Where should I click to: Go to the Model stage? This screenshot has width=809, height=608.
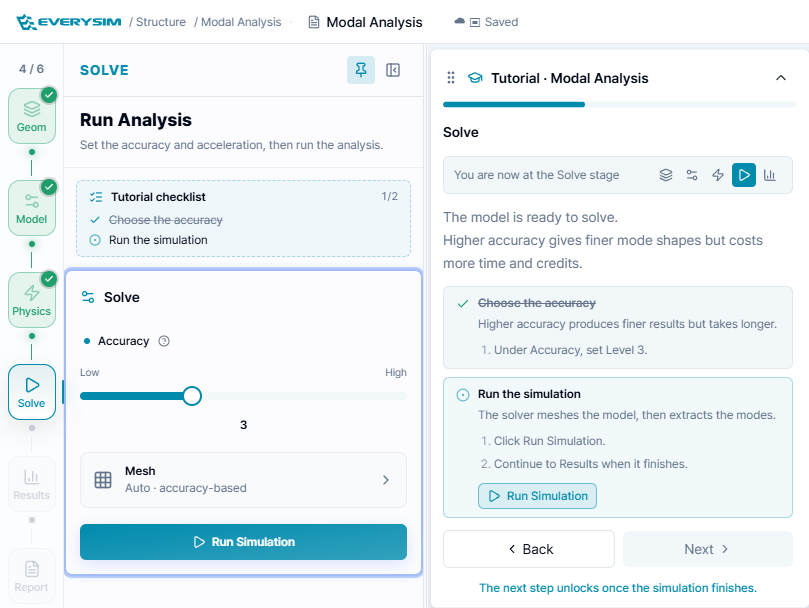tap(32, 208)
